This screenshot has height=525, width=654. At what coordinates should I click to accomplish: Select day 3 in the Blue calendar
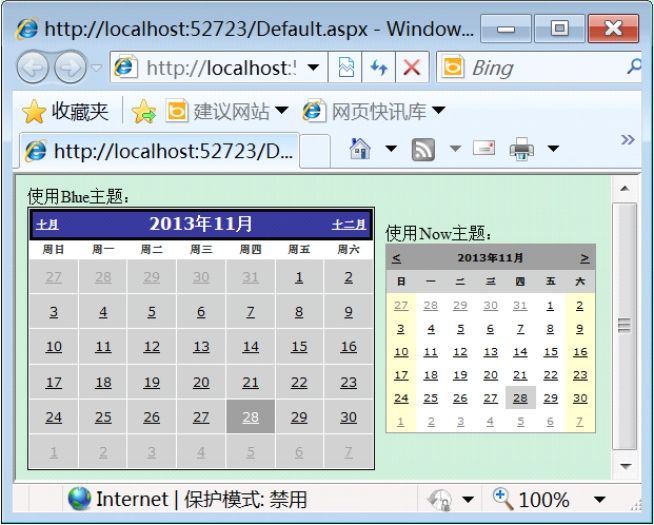point(53,311)
